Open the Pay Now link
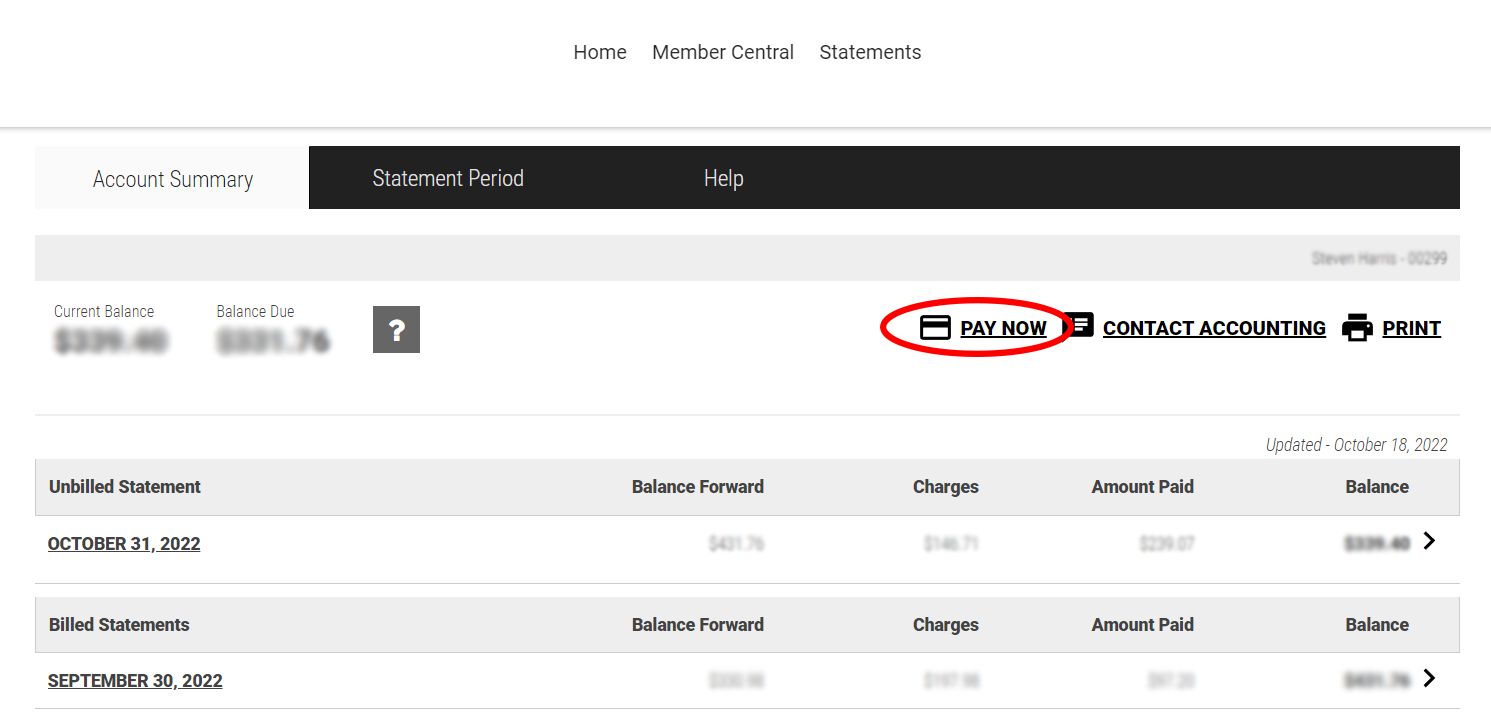 coord(1003,328)
